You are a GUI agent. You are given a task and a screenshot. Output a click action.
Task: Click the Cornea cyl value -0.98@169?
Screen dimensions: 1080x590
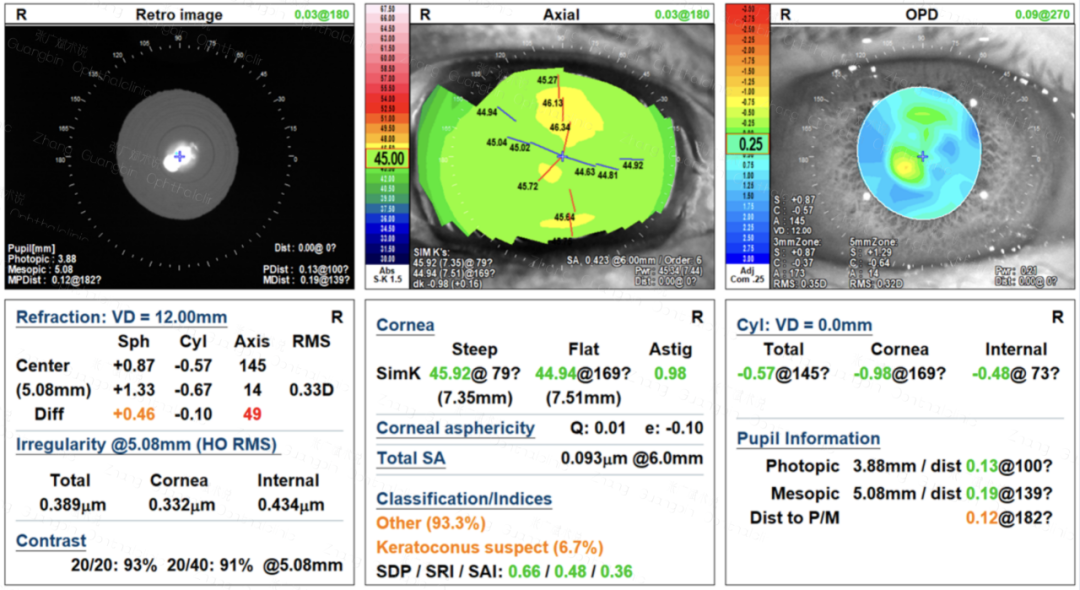[900, 374]
